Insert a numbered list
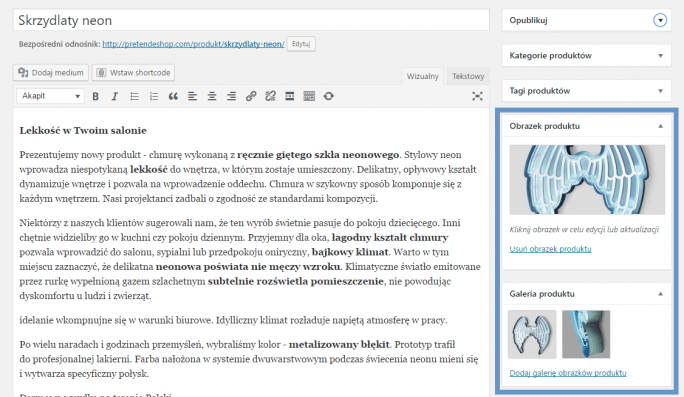Viewport: 684px width, 397px height. point(154,96)
